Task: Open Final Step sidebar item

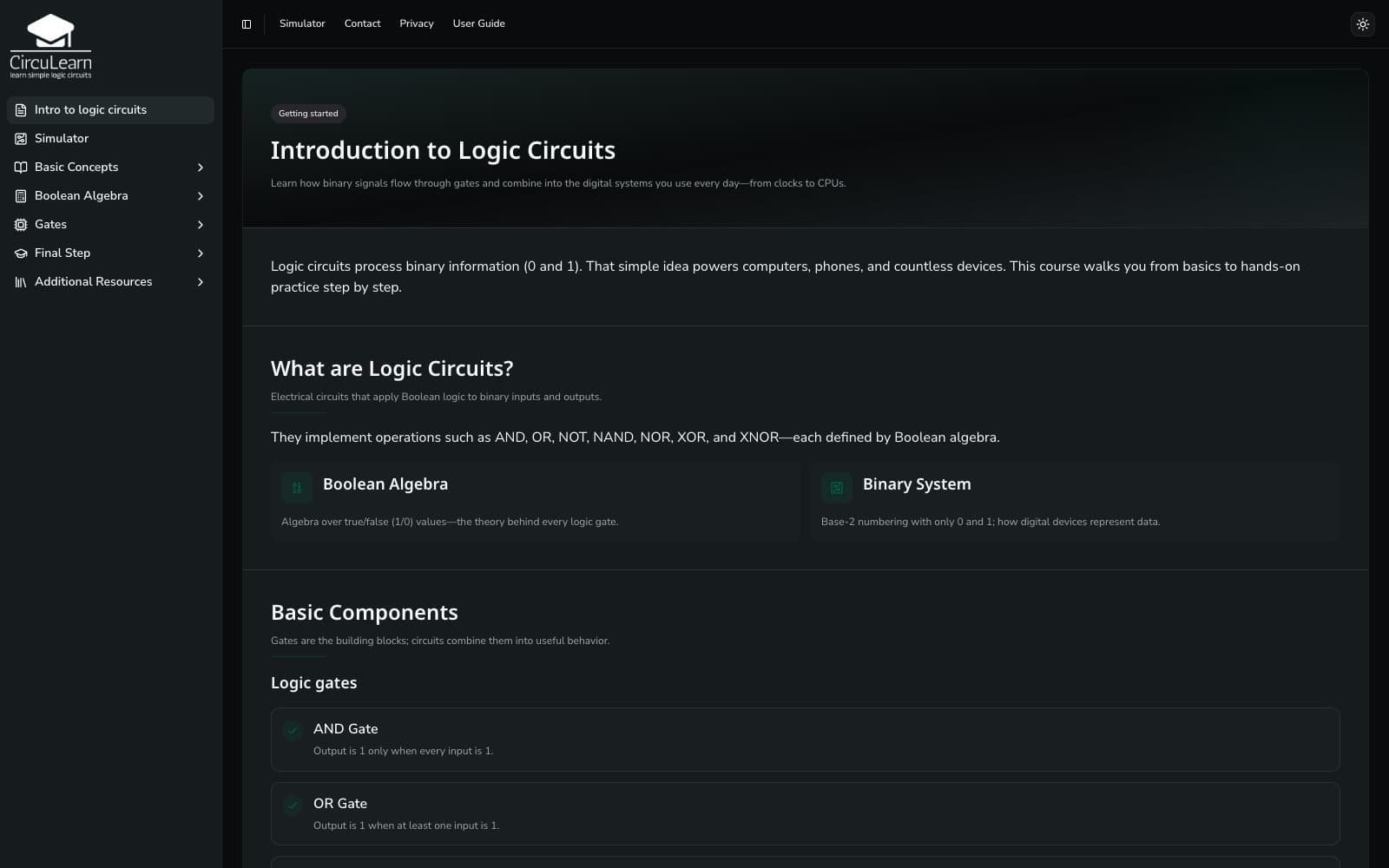Action: coord(110,253)
